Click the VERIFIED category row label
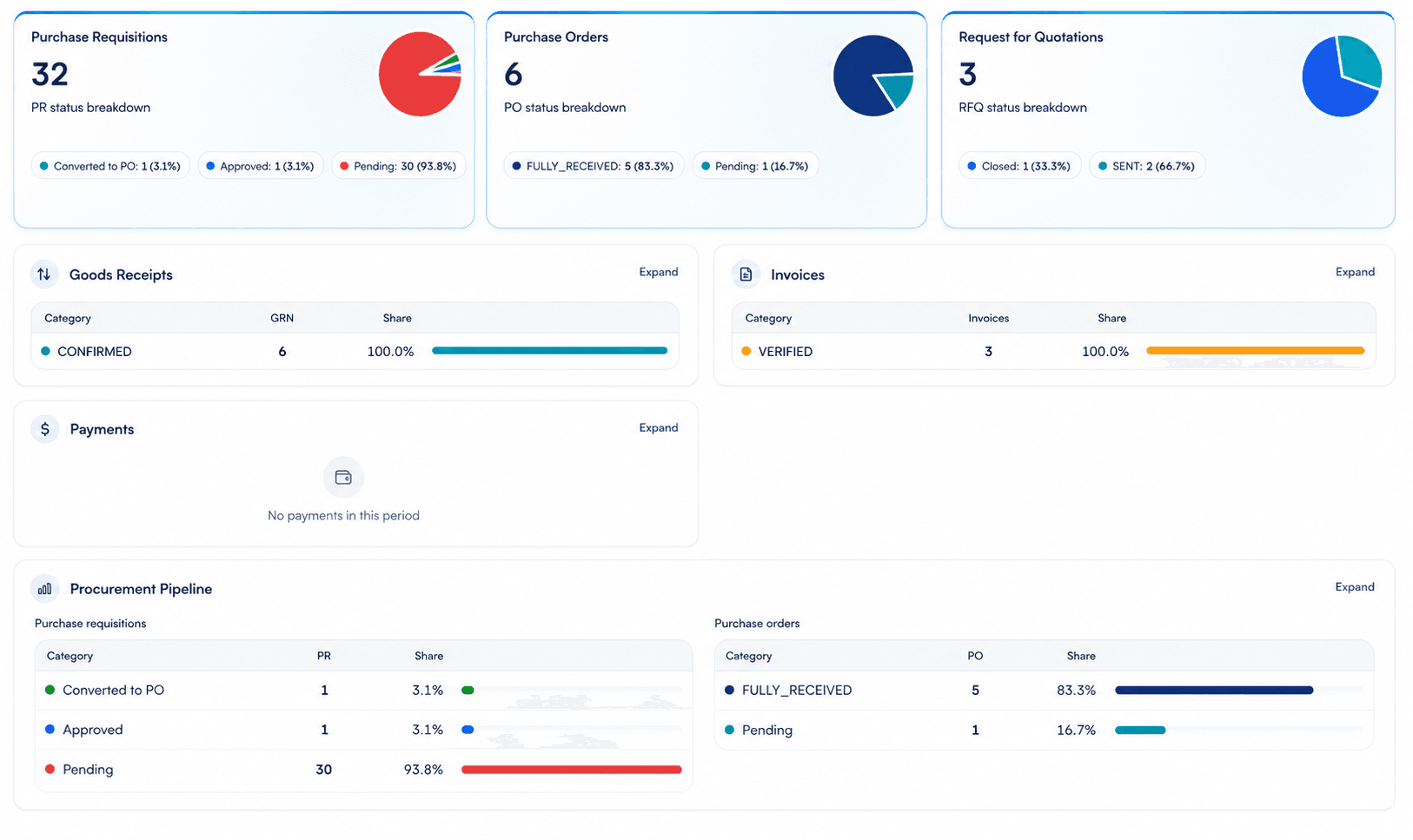The height and width of the screenshot is (840, 1413). 786,352
